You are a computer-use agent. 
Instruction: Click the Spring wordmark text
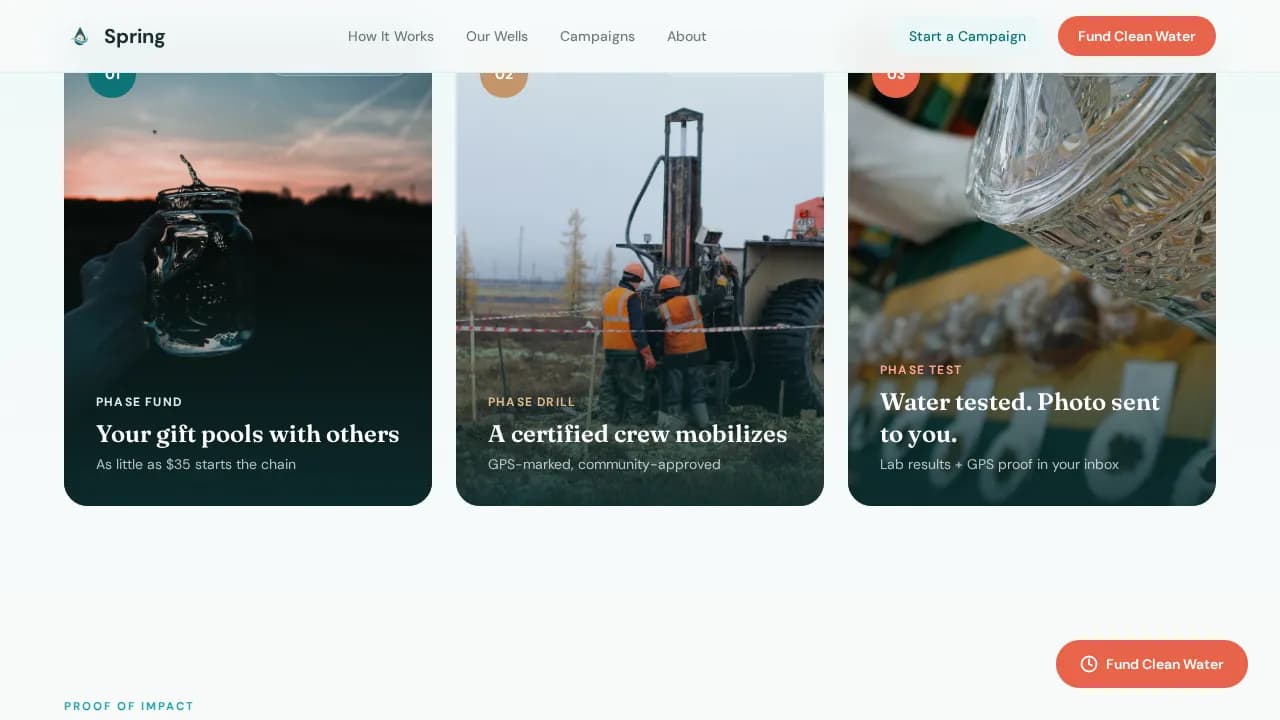click(134, 37)
